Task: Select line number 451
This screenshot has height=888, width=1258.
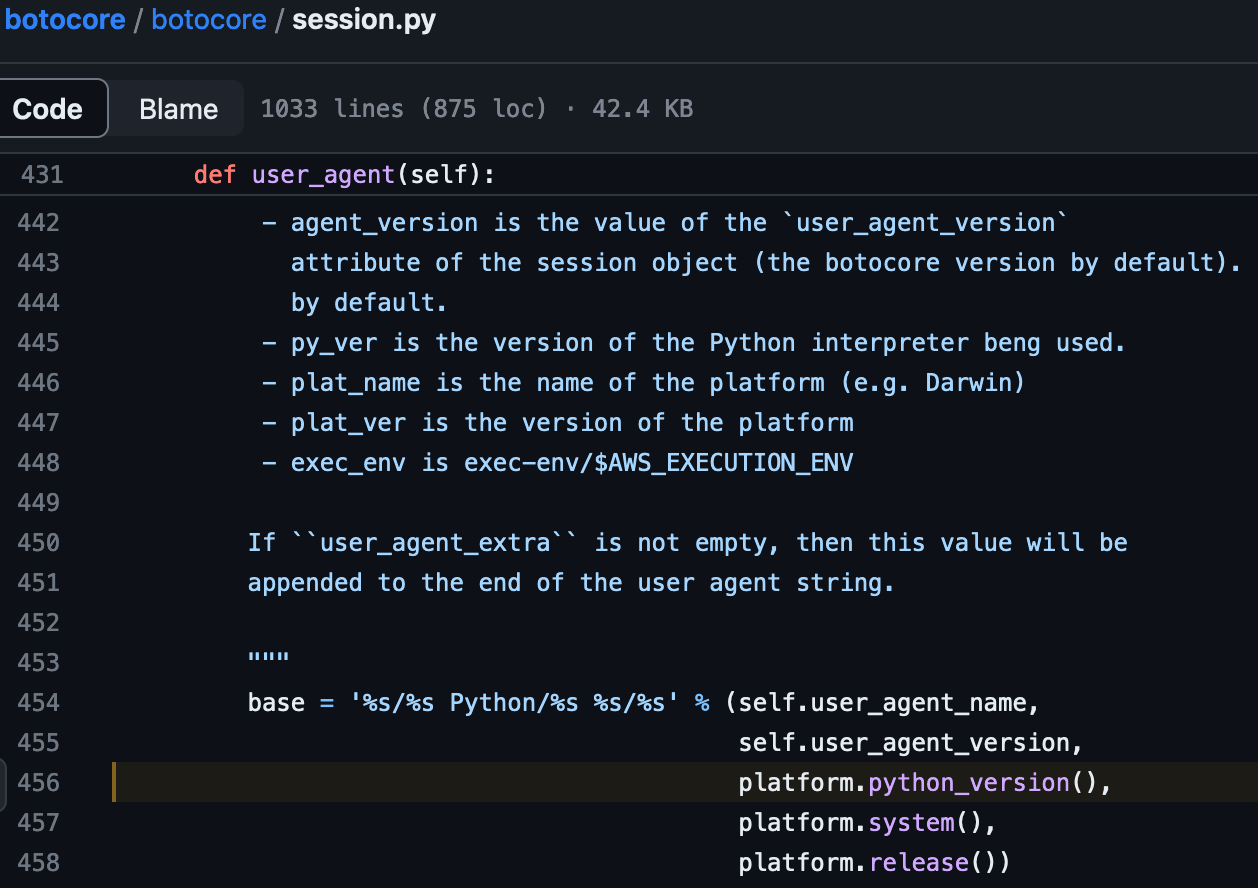Action: tap(39, 582)
